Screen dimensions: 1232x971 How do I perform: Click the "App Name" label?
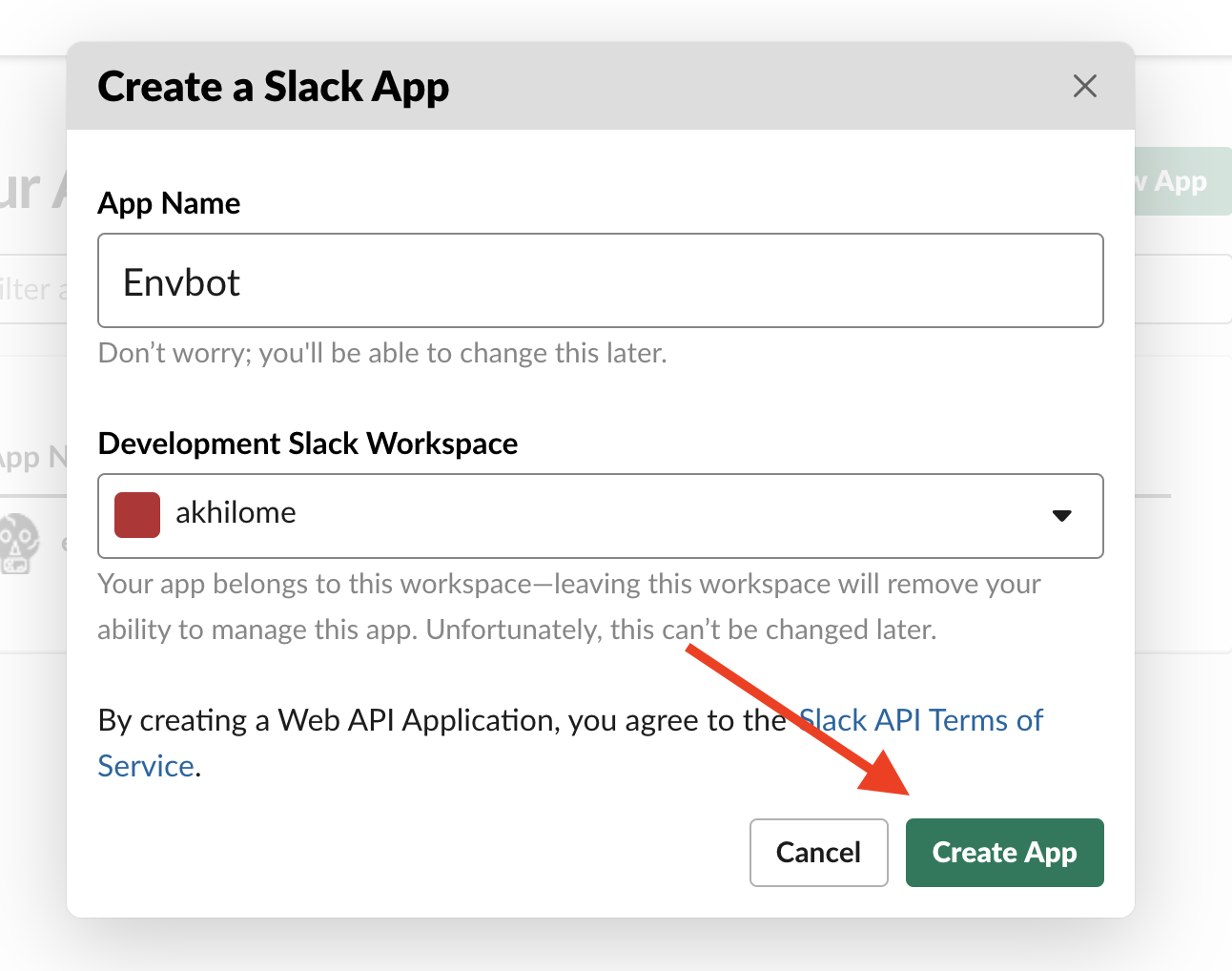click(169, 203)
